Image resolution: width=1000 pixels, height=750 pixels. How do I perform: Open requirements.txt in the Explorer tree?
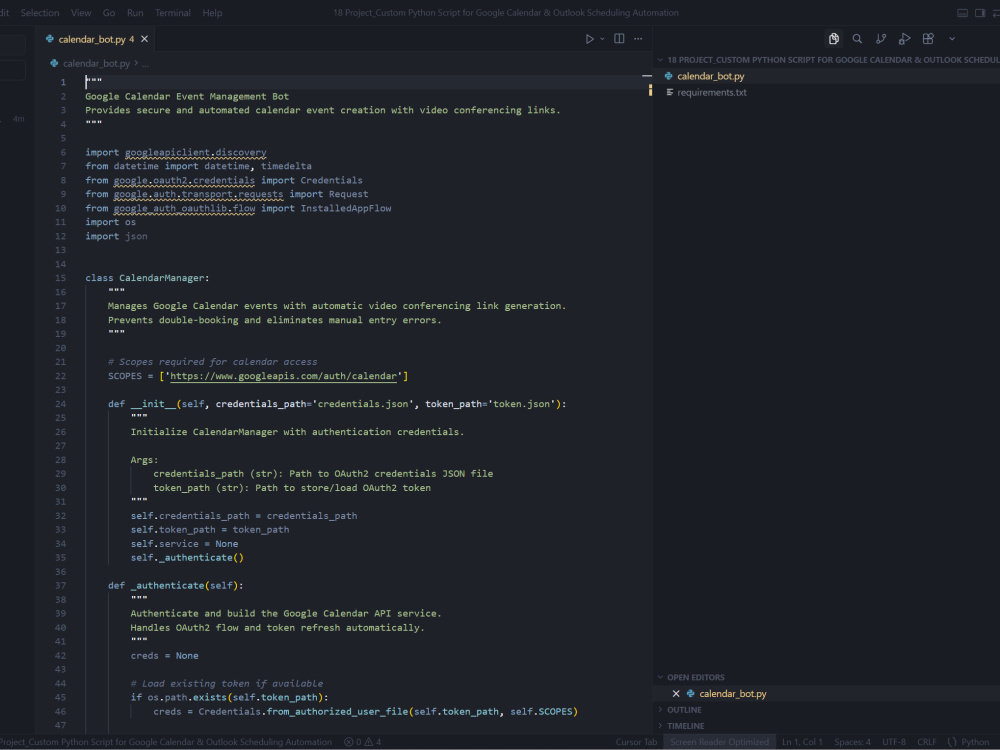pyautogui.click(x=827, y=92)
